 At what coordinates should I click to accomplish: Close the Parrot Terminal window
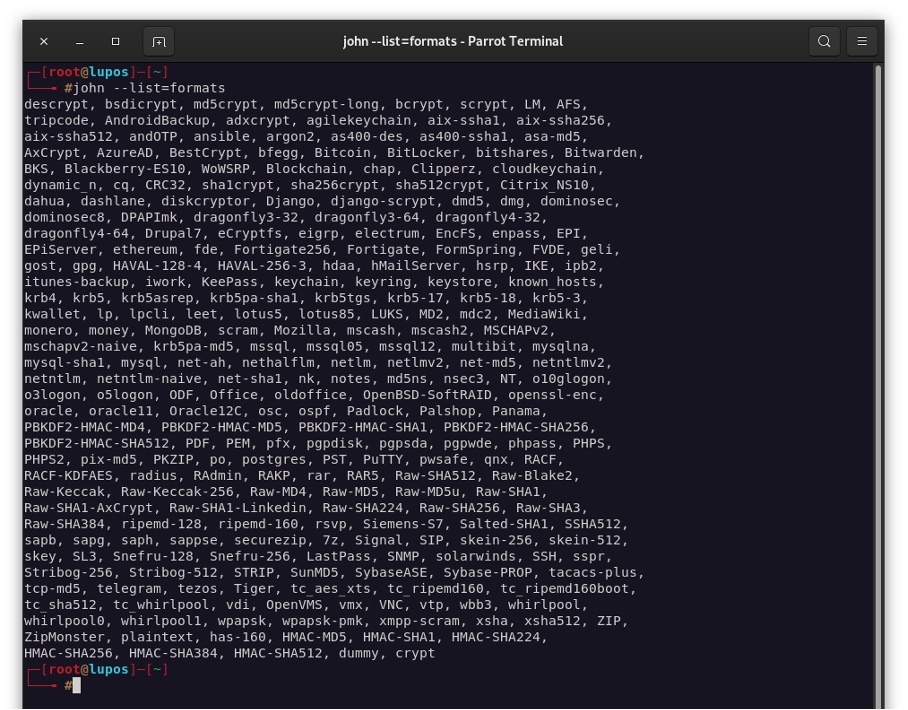click(x=44, y=41)
